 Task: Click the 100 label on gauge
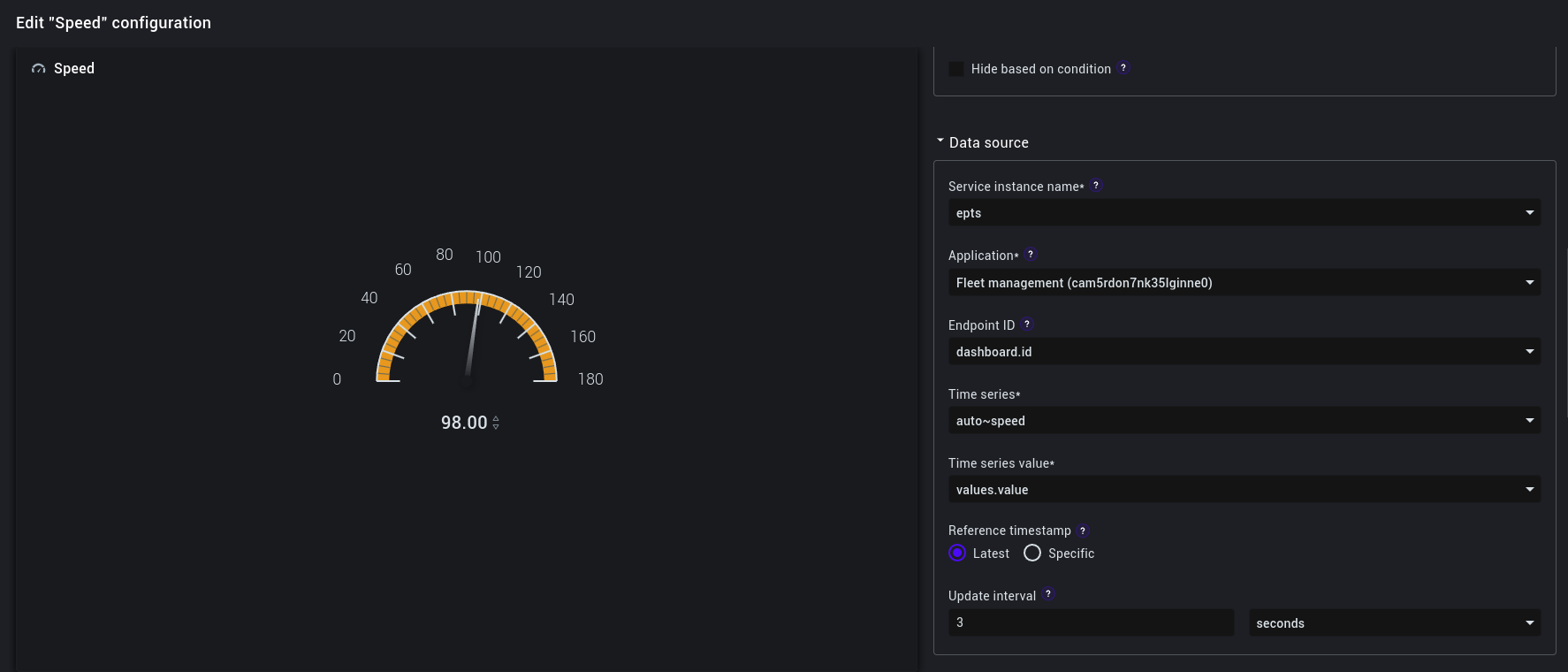click(488, 257)
